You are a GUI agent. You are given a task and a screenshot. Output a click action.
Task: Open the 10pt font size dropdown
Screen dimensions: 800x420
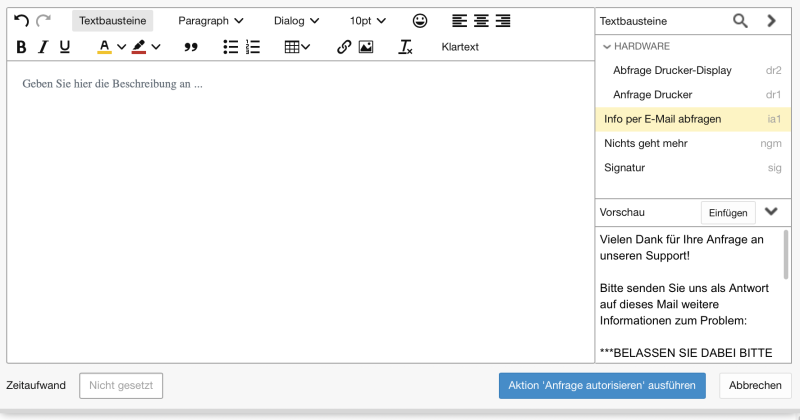pos(367,20)
